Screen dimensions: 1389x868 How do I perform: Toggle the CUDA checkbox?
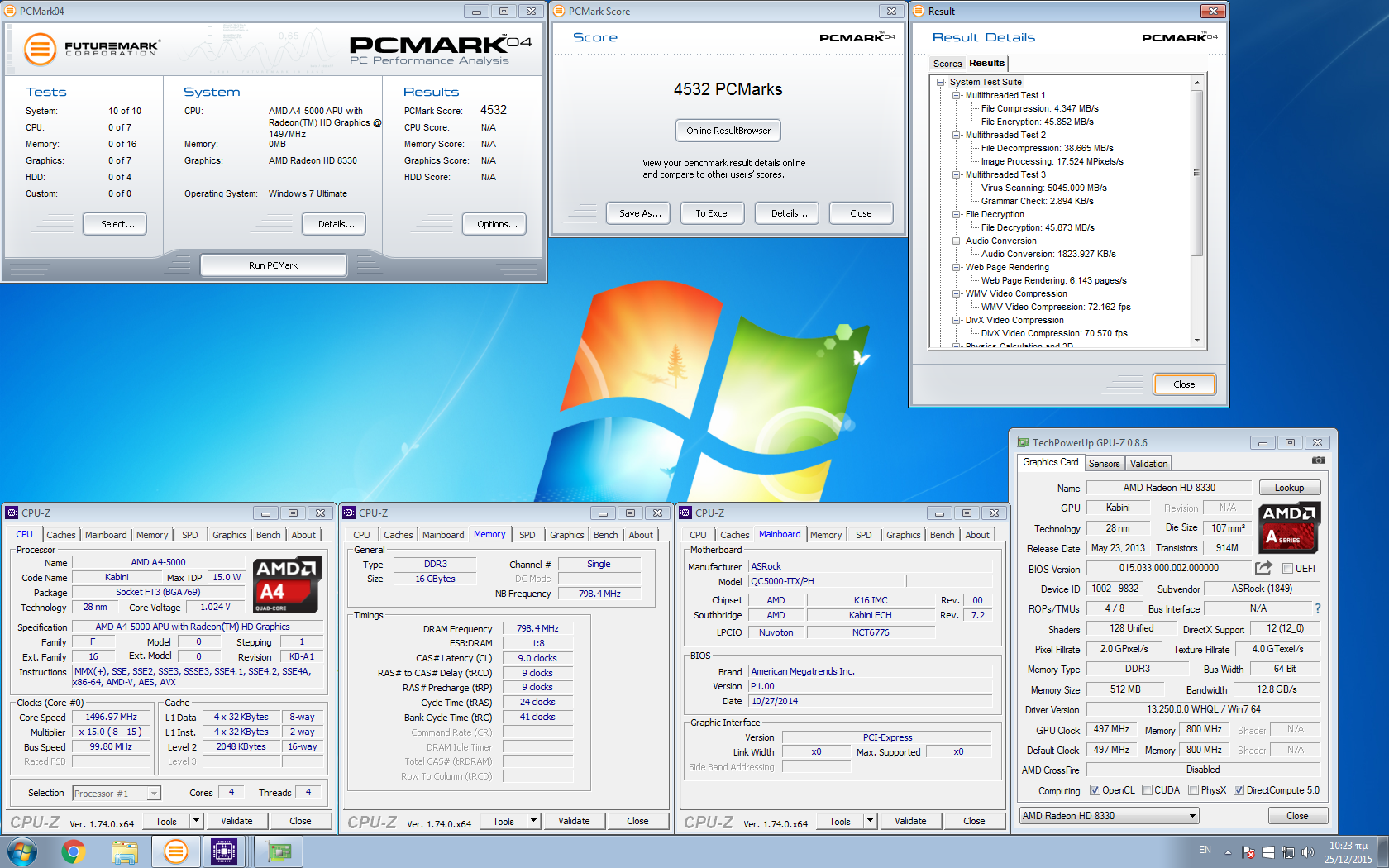tap(1147, 790)
